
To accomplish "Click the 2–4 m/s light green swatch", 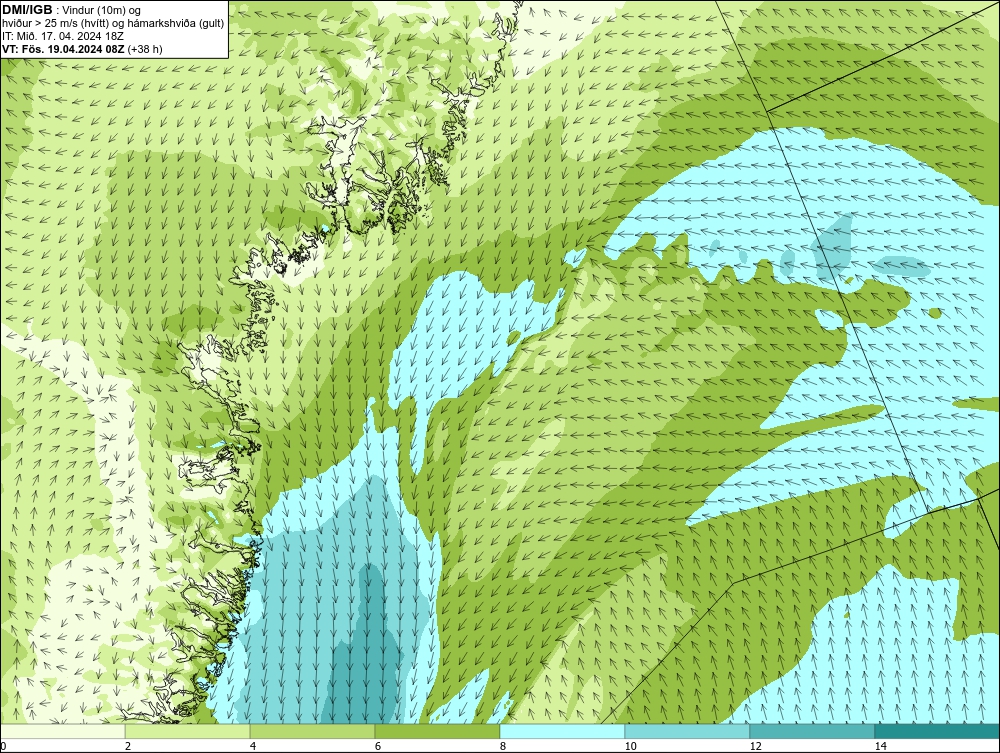I will (188, 731).
